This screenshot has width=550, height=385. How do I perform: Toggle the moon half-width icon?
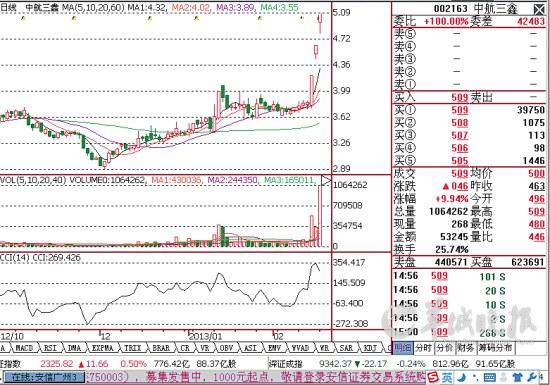[x=462, y=377]
